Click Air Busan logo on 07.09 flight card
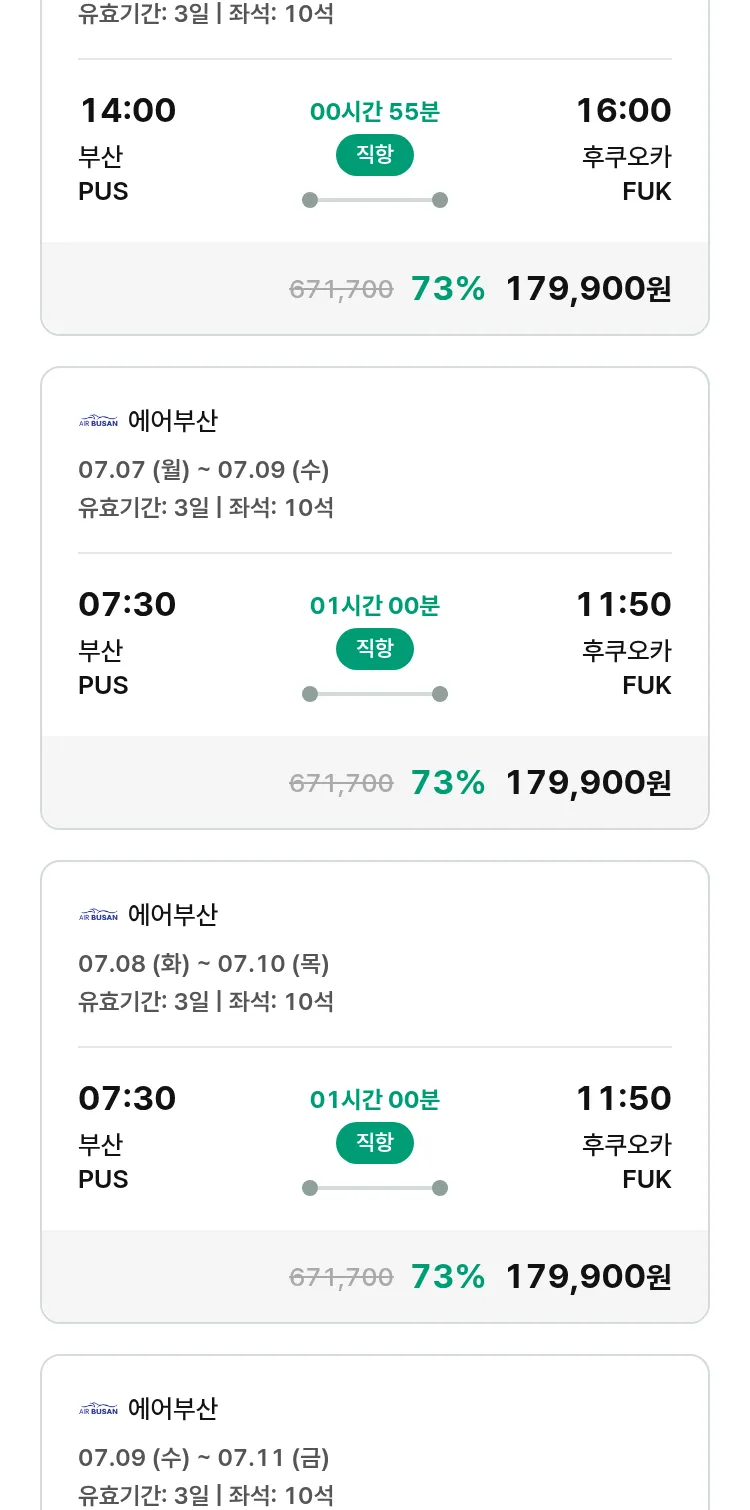Image resolution: width=750 pixels, height=1510 pixels. click(x=98, y=1409)
